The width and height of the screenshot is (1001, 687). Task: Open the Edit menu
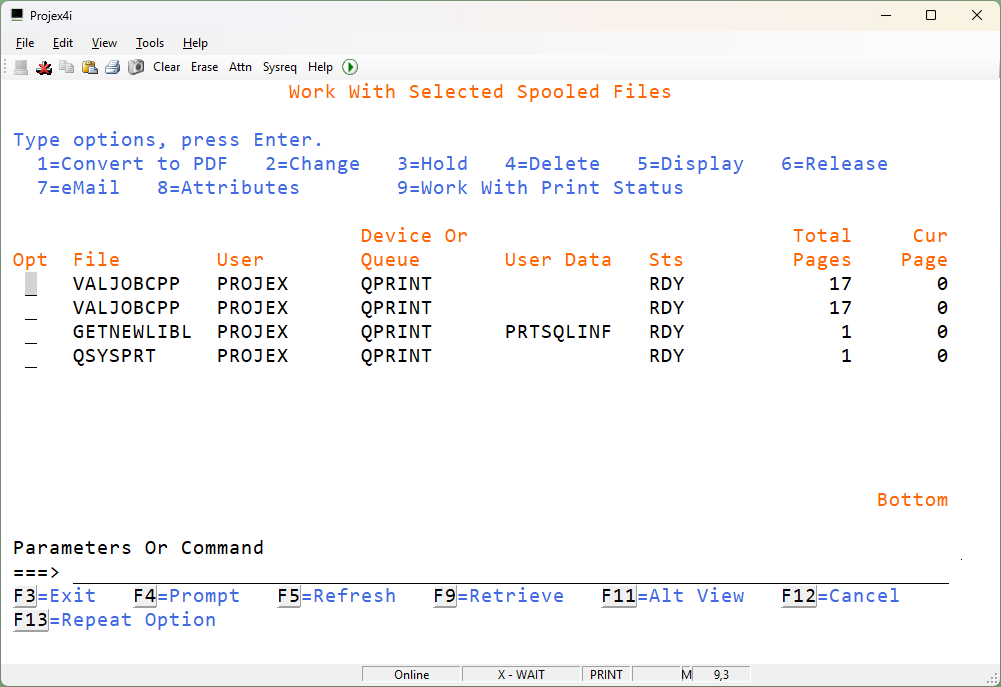pos(63,43)
